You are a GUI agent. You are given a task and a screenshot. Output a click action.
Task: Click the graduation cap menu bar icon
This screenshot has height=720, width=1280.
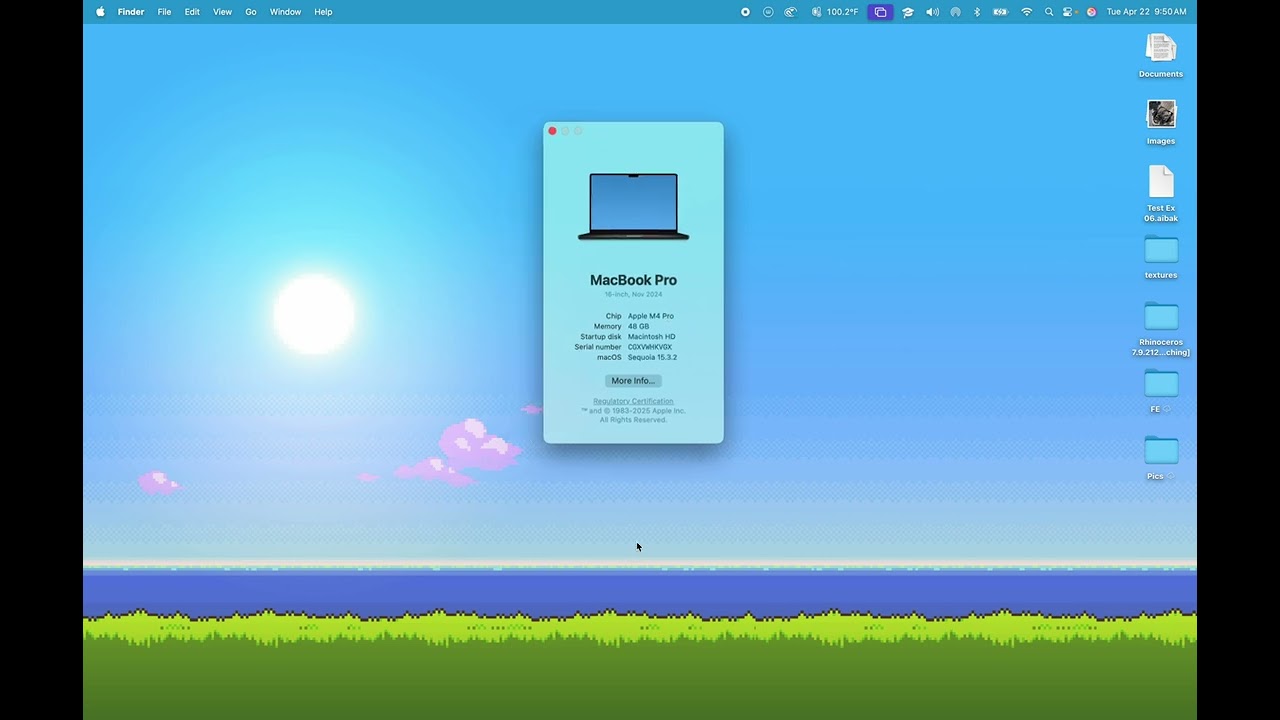[x=908, y=12]
